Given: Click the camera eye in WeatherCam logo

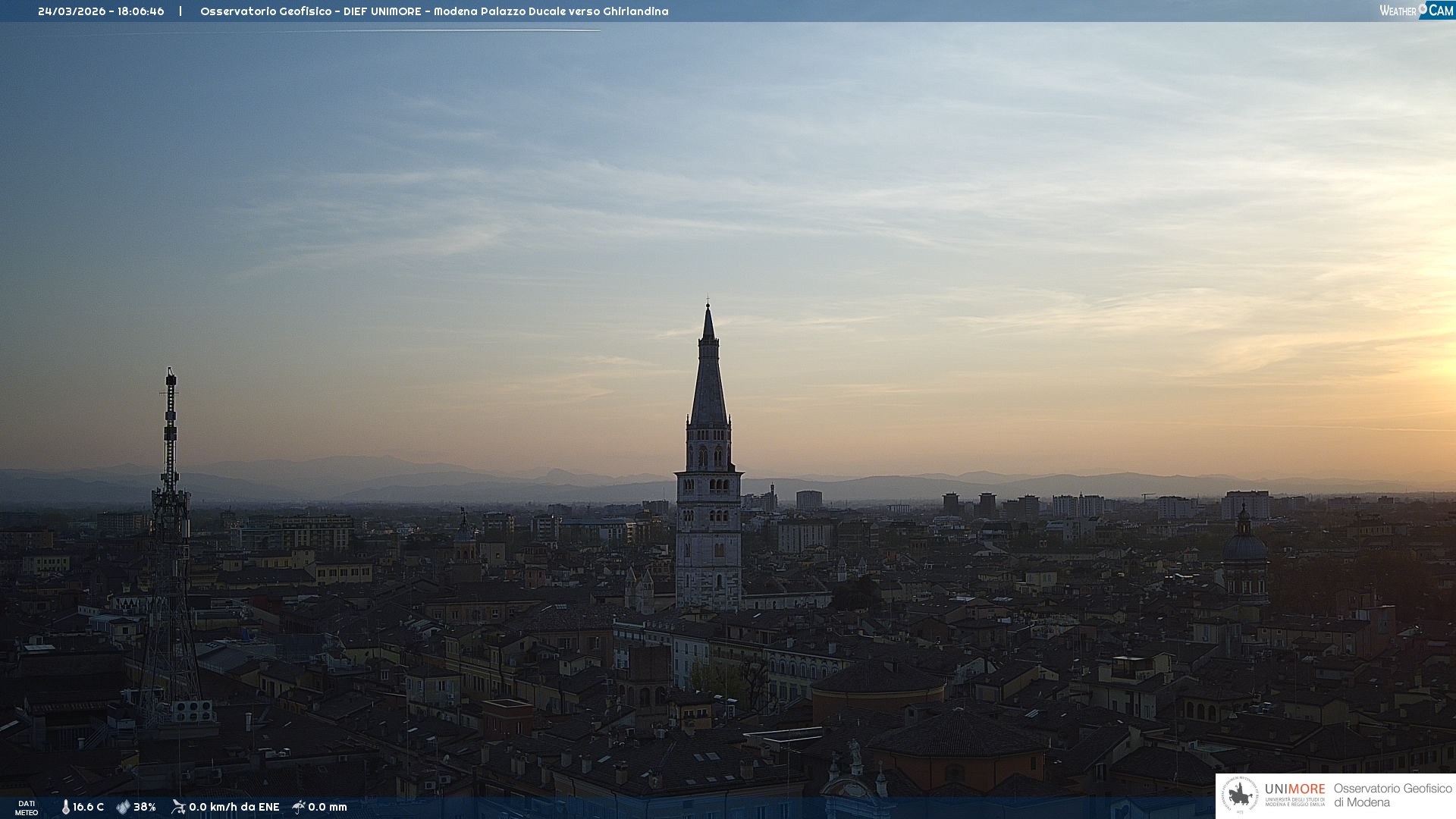Looking at the screenshot, I should (x=1423, y=8).
